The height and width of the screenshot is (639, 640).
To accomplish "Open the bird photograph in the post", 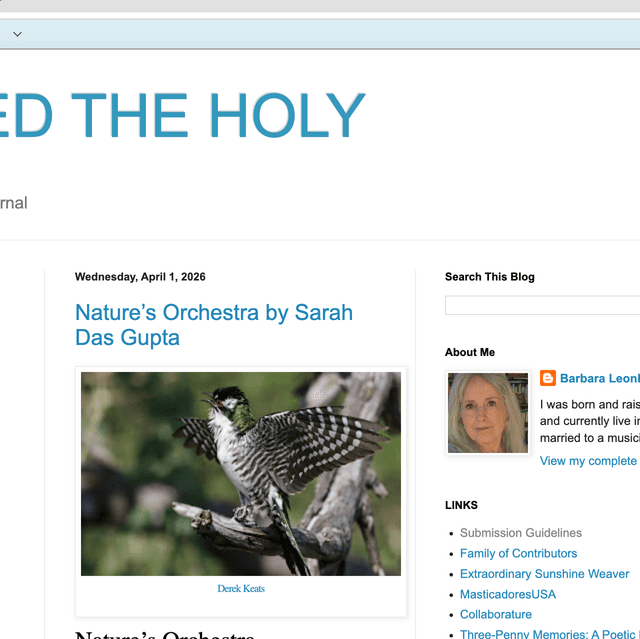I will pyautogui.click(x=241, y=474).
